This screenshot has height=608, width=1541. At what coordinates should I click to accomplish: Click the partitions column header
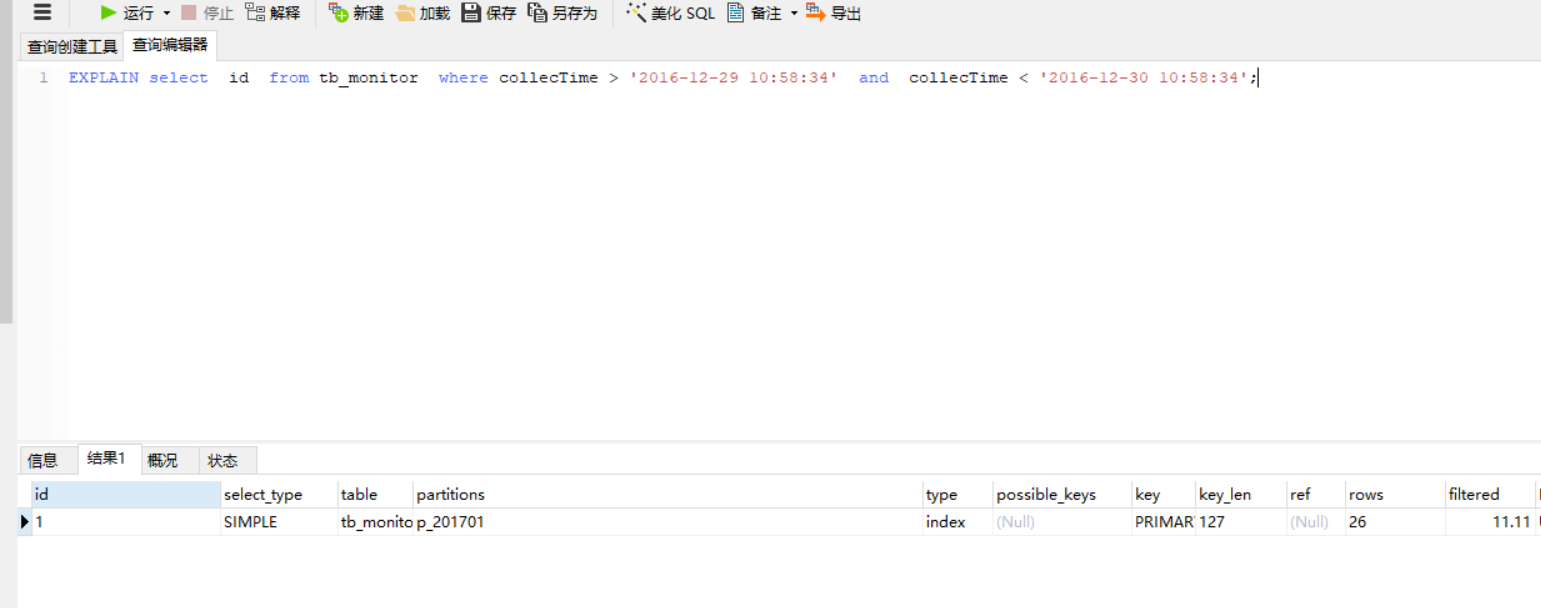pyautogui.click(x=668, y=494)
